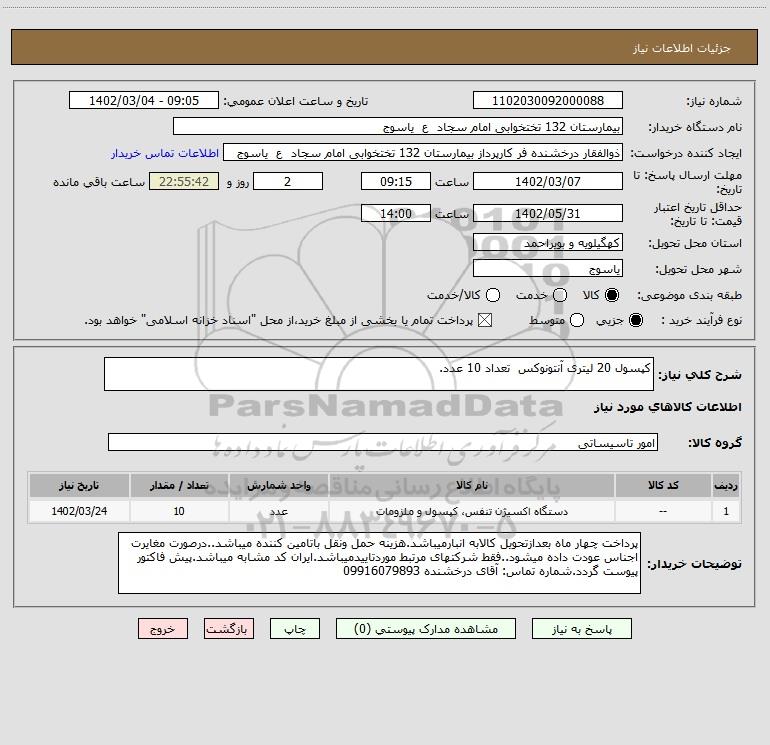This screenshot has width=770, height=745.
Task: Click the کد کالا column header
Action: pyautogui.click(x=663, y=485)
